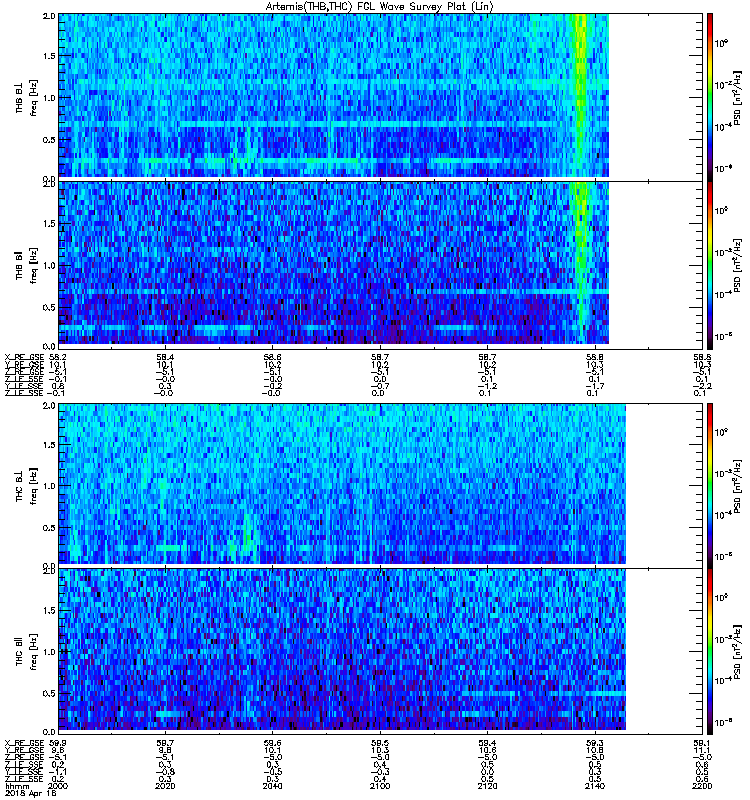Click the Artemis FGL Wave Survey Plot title

[x=379, y=7]
